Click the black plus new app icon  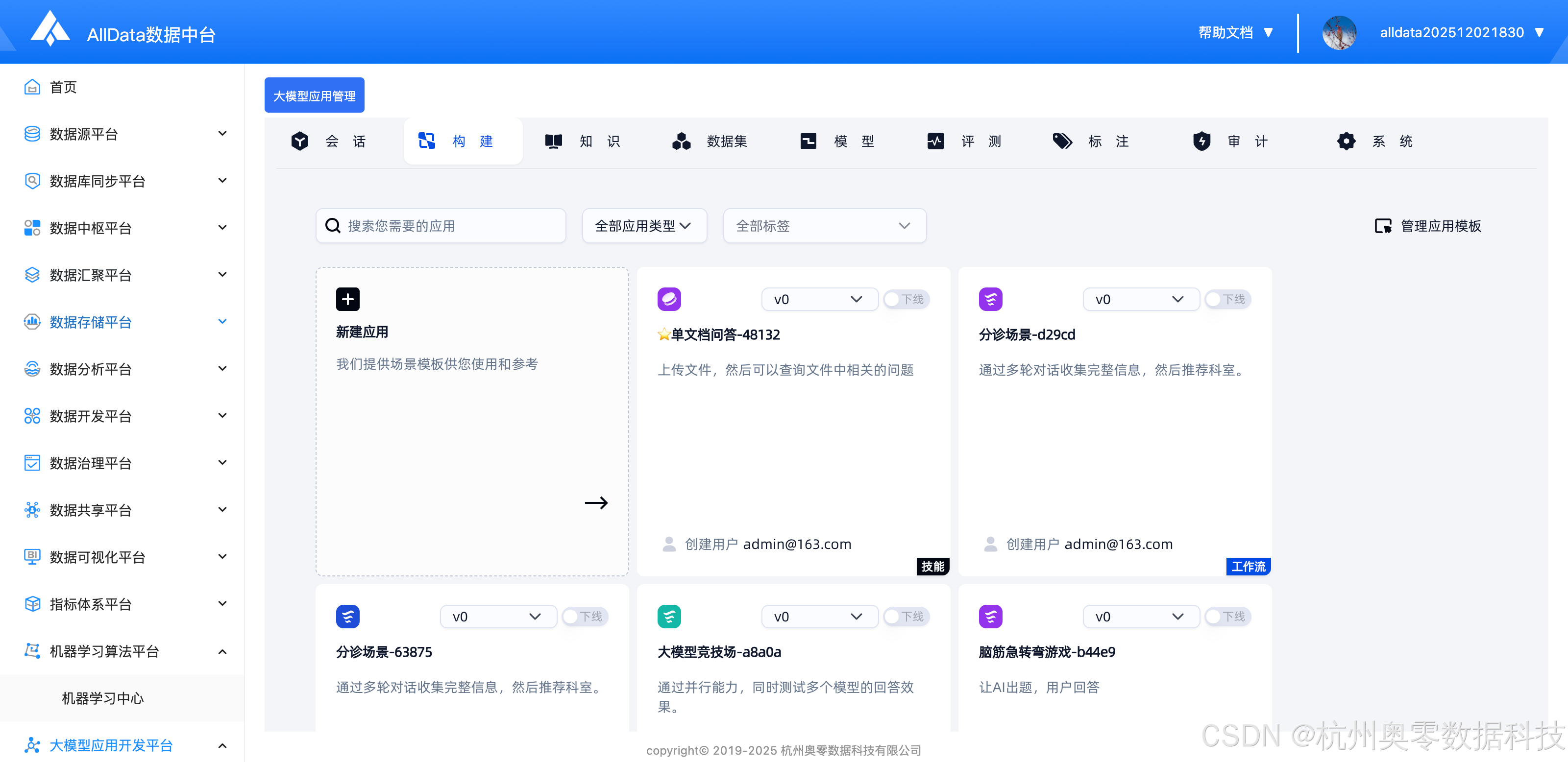(347, 299)
